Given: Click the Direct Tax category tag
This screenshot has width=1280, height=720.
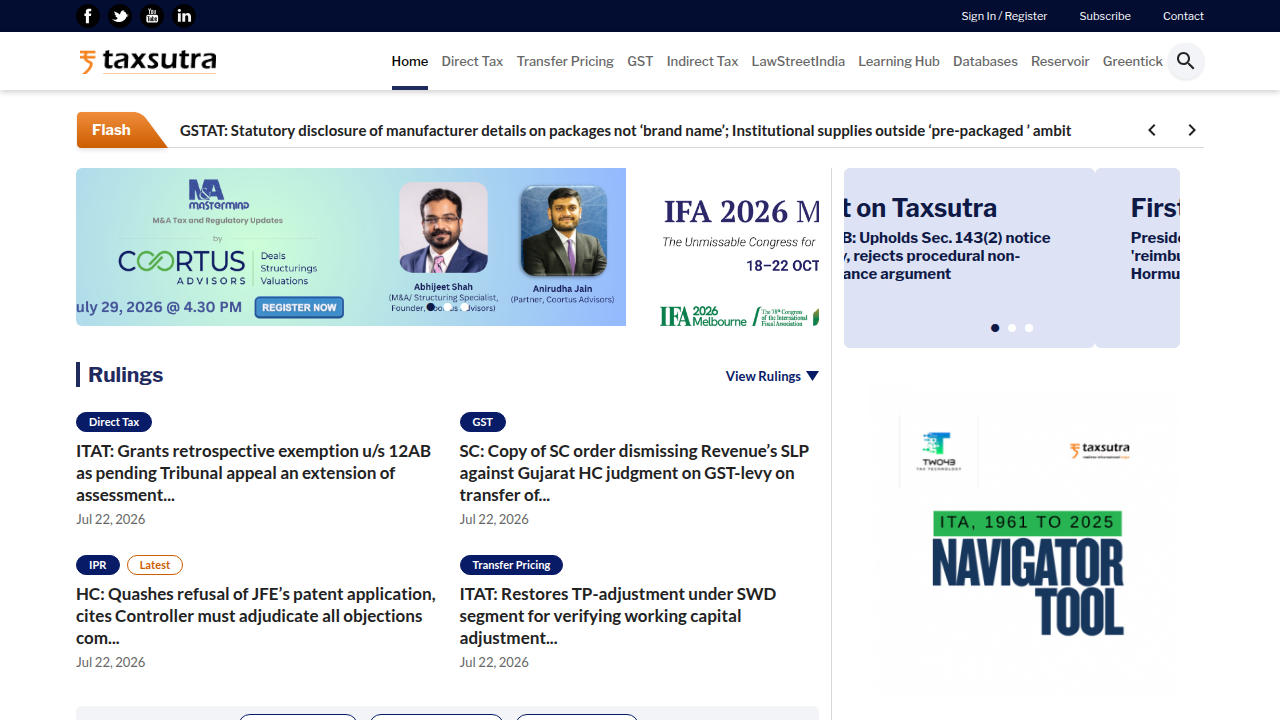Looking at the screenshot, I should (114, 422).
